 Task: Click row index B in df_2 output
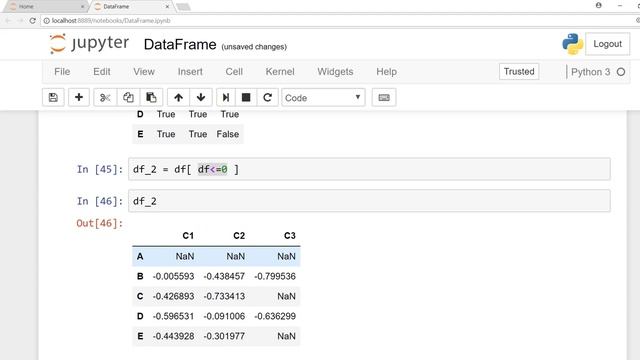pos(140,276)
